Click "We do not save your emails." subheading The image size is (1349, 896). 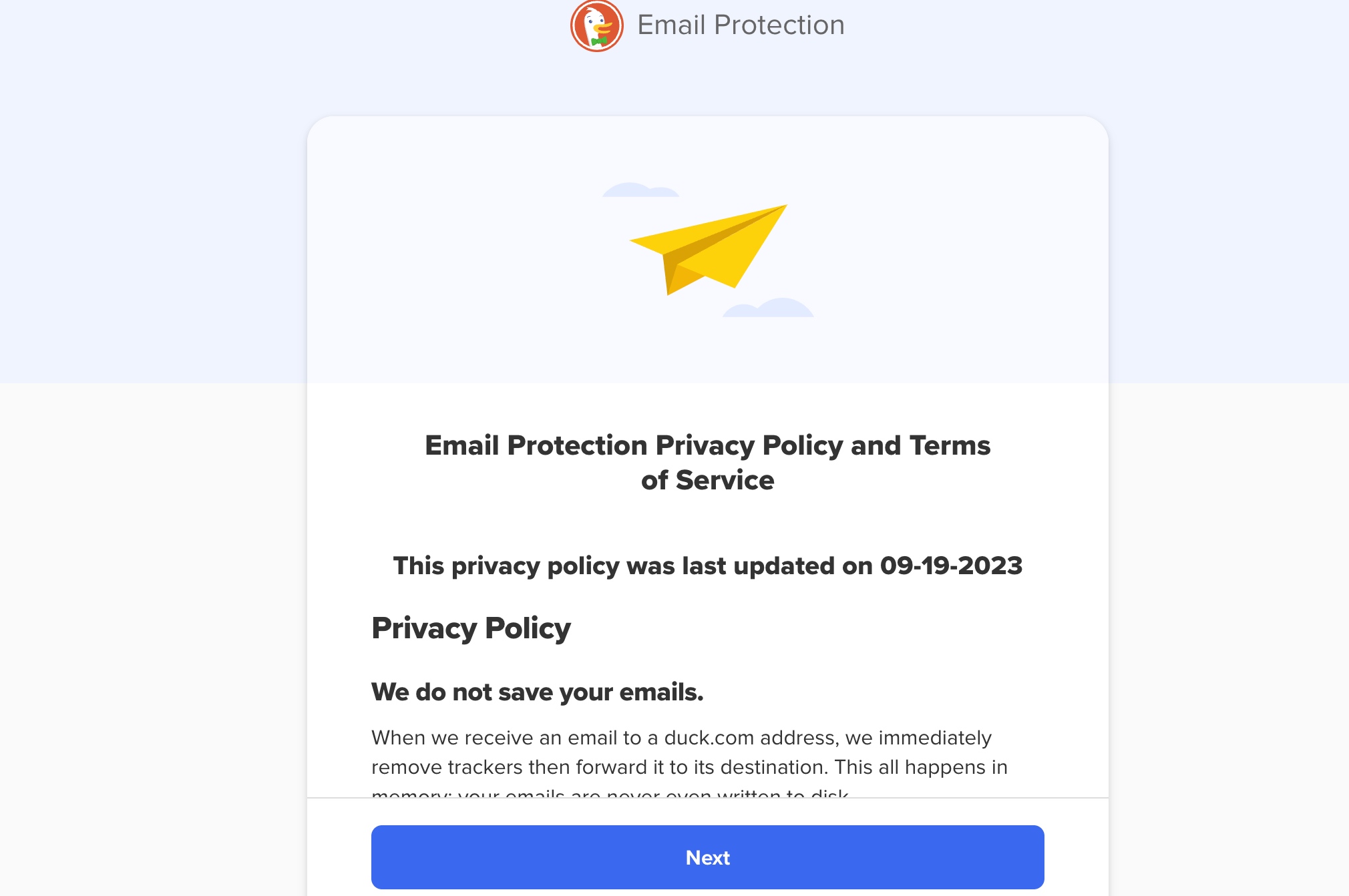538,692
